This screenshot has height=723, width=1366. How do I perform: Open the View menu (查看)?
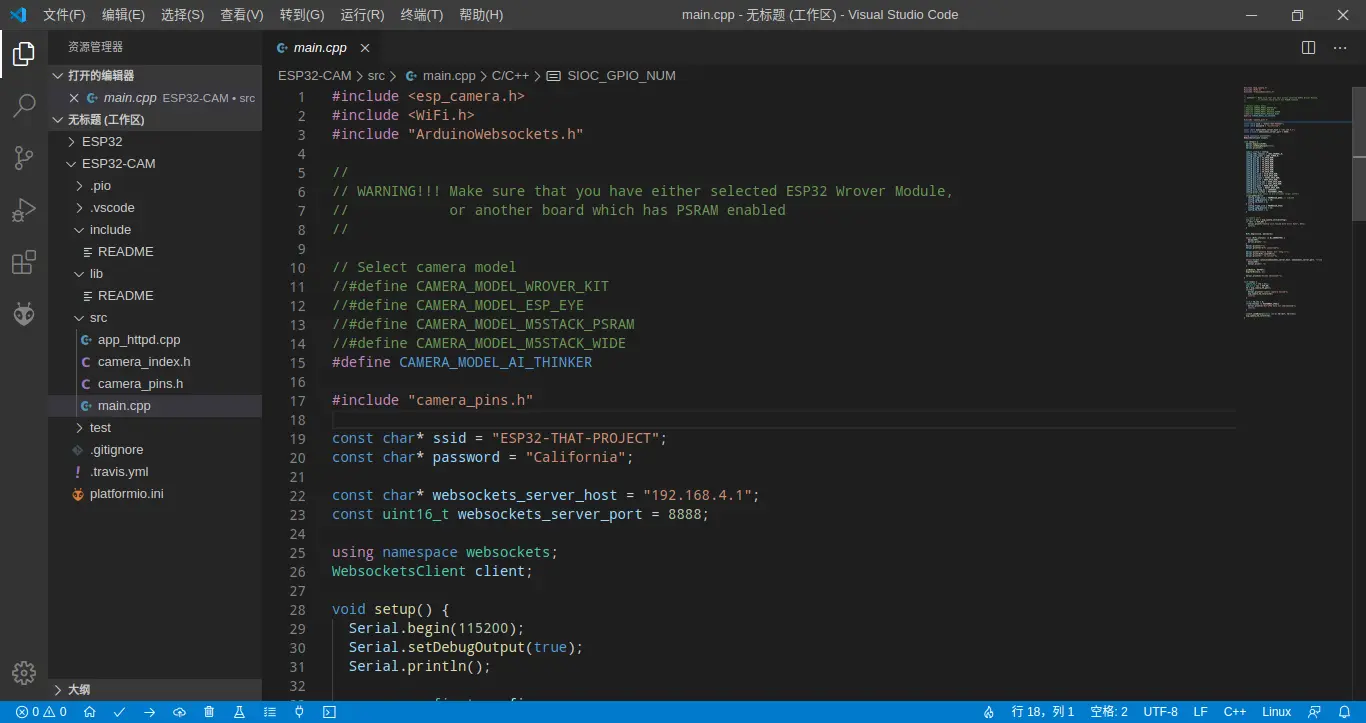click(x=242, y=15)
